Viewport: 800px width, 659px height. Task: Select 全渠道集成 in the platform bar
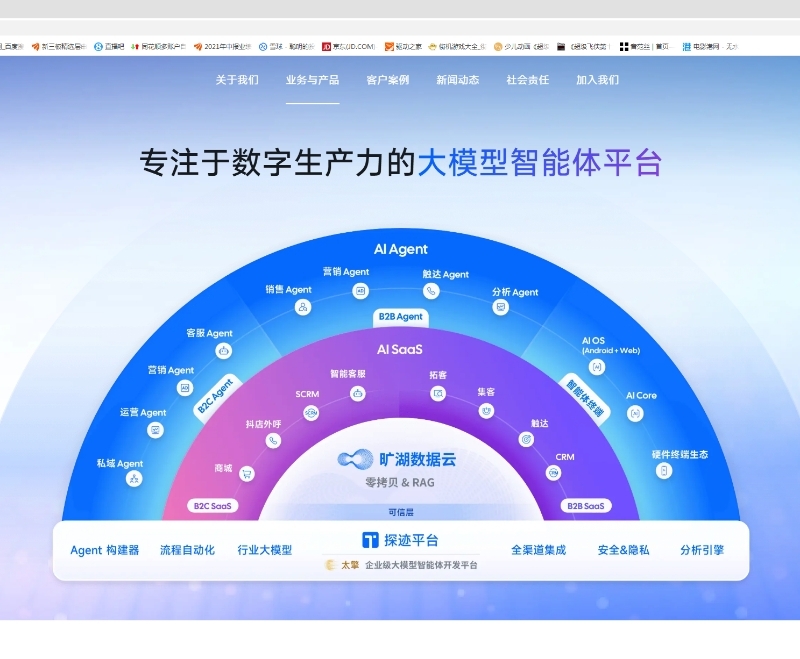tap(539, 550)
